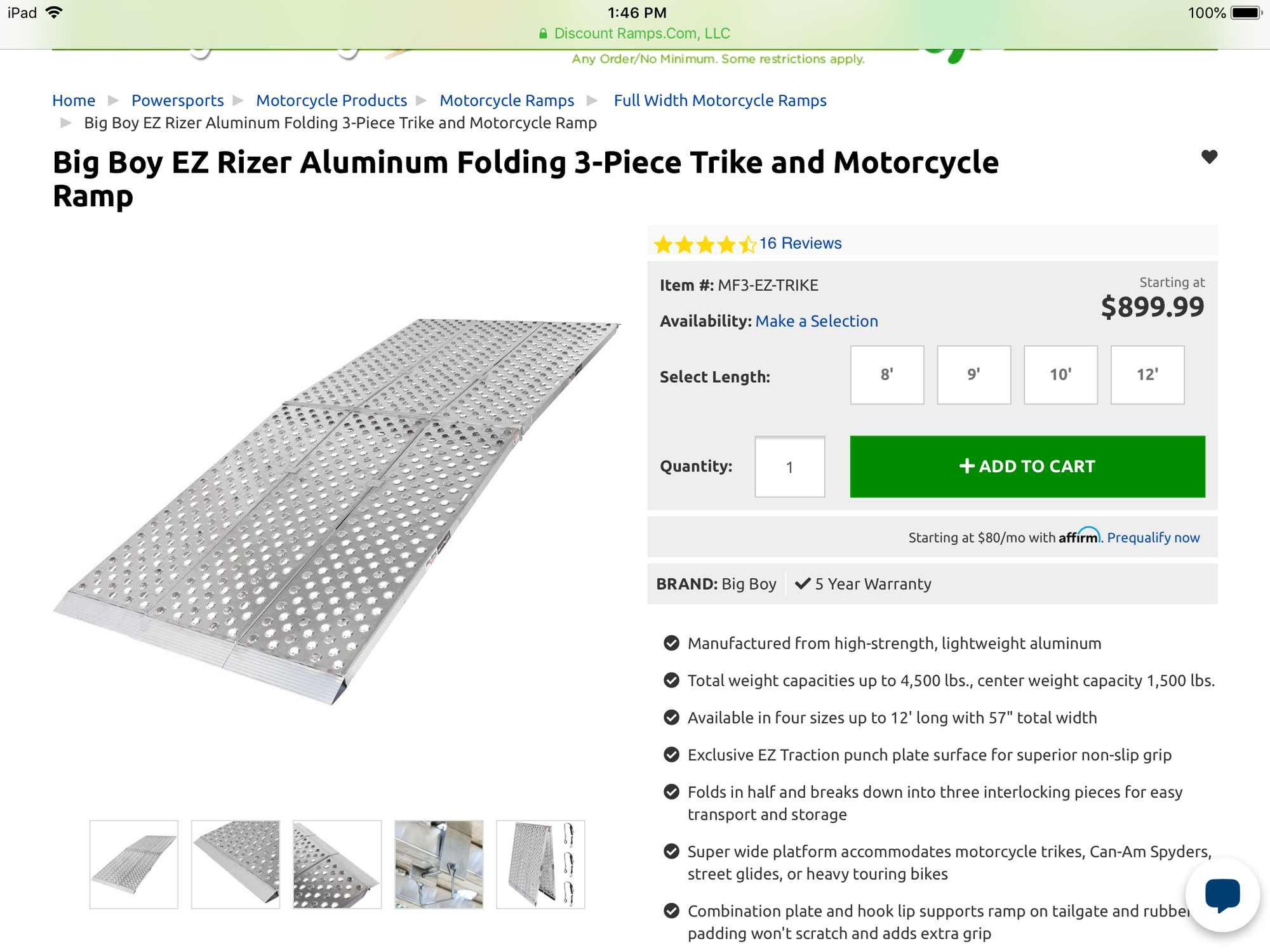
Task: Show the hook attachment close-up thumbnail
Action: (439, 864)
